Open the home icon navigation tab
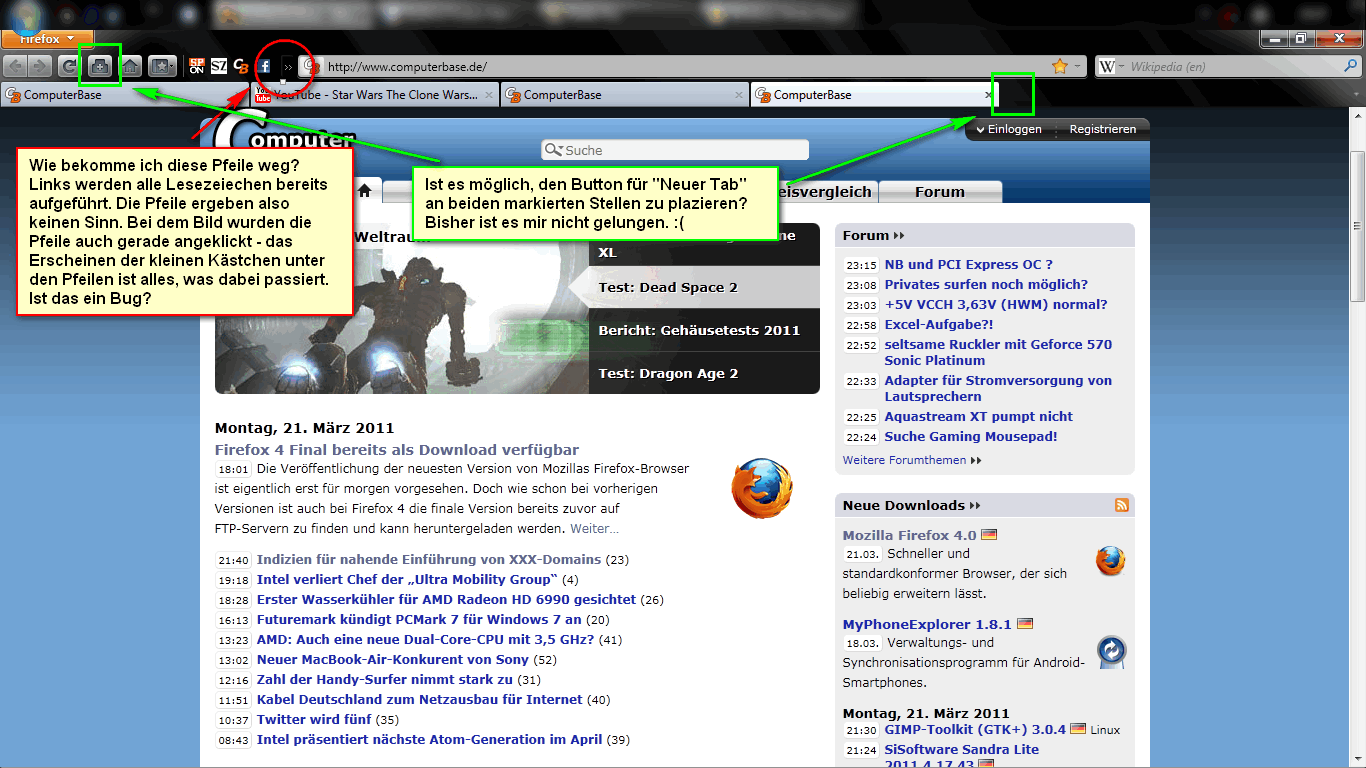The image size is (1366, 768). pyautogui.click(x=365, y=191)
